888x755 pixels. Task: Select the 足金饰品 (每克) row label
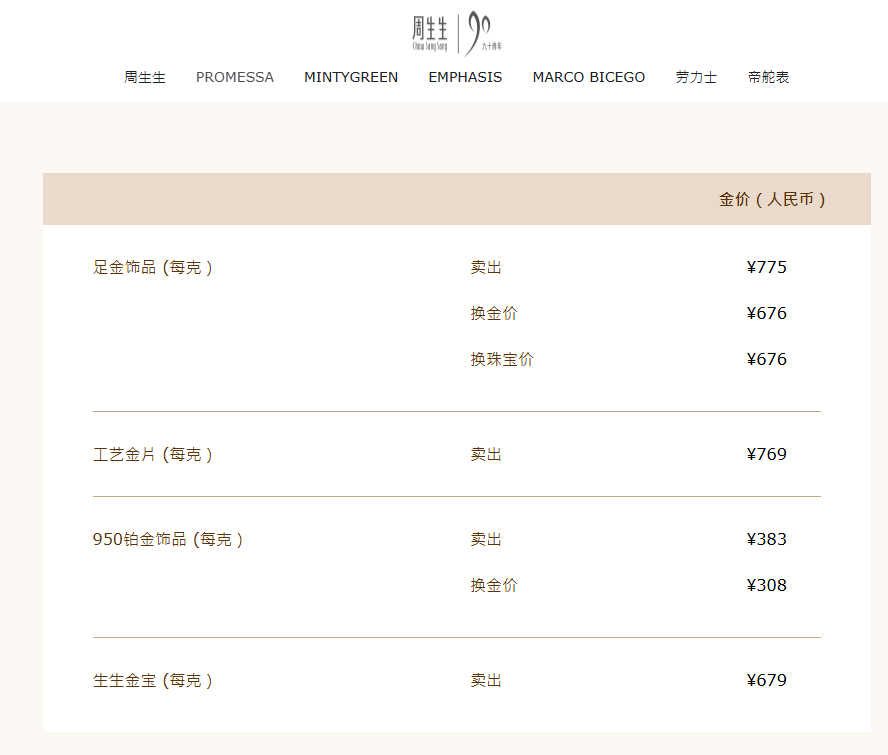pos(152,267)
